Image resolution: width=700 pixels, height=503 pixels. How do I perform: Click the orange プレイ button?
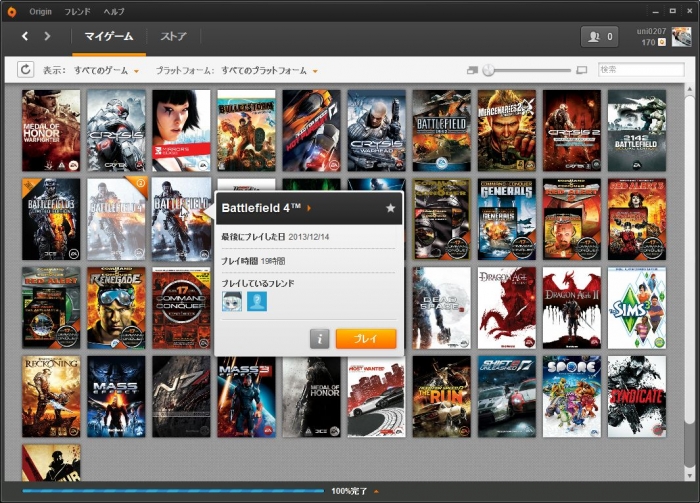point(366,339)
